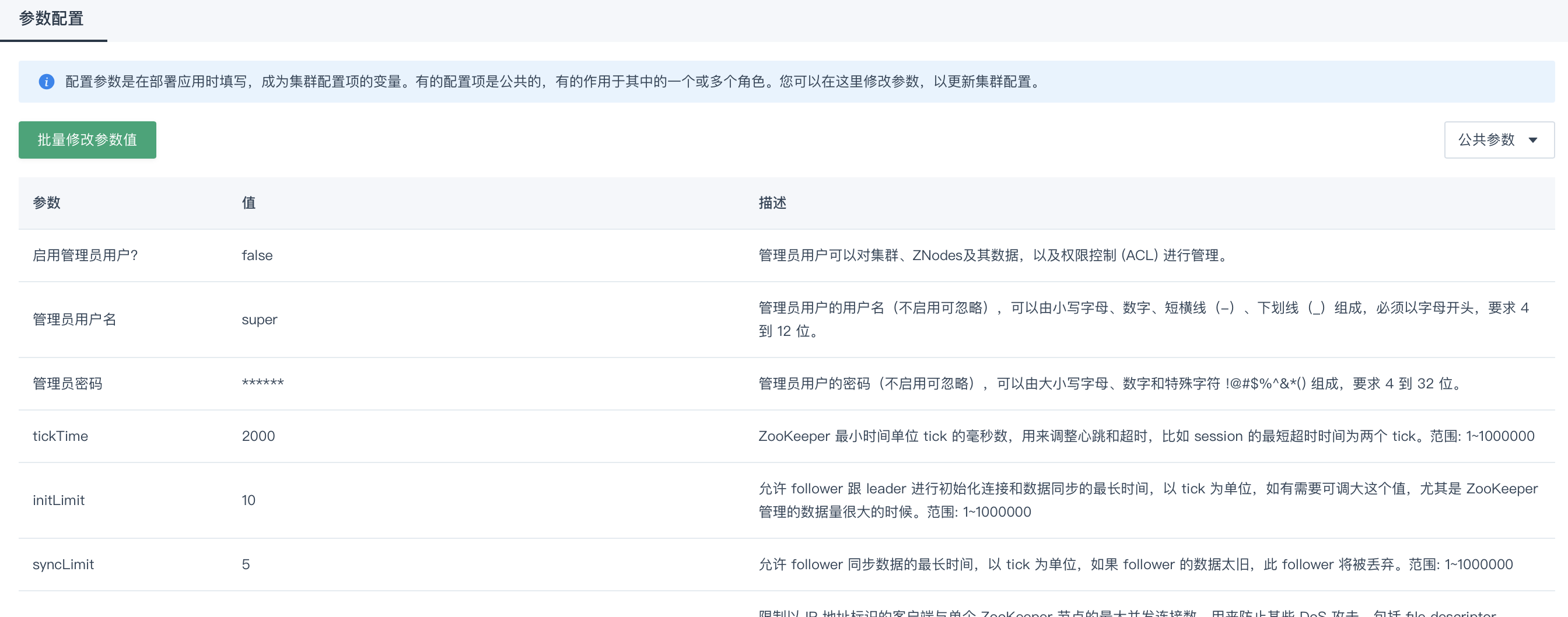Select the syncLimit parameter name
This screenshot has width=1568, height=617.
pos(64,565)
